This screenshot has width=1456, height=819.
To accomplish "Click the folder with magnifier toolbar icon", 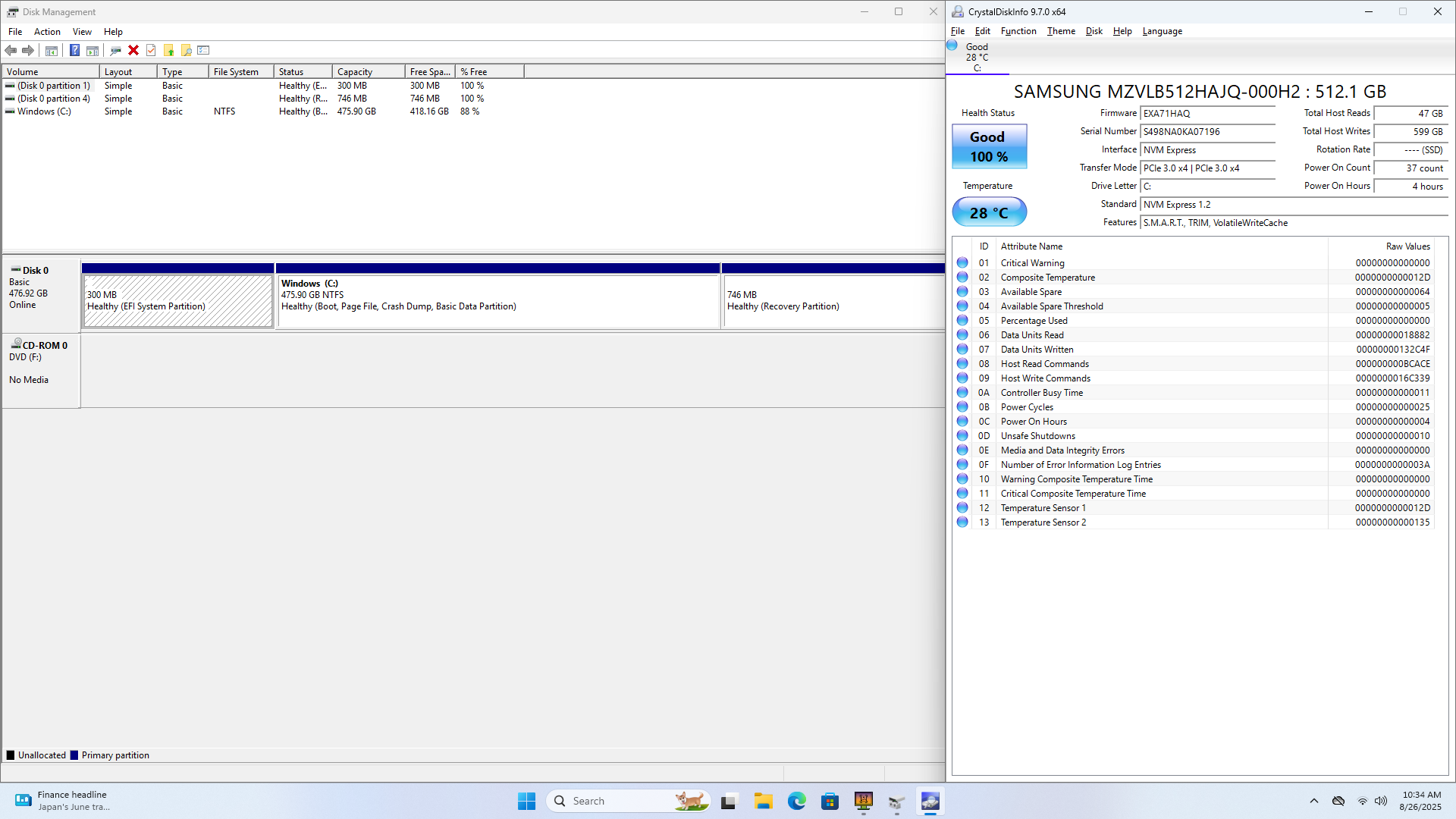I will pyautogui.click(x=186, y=50).
